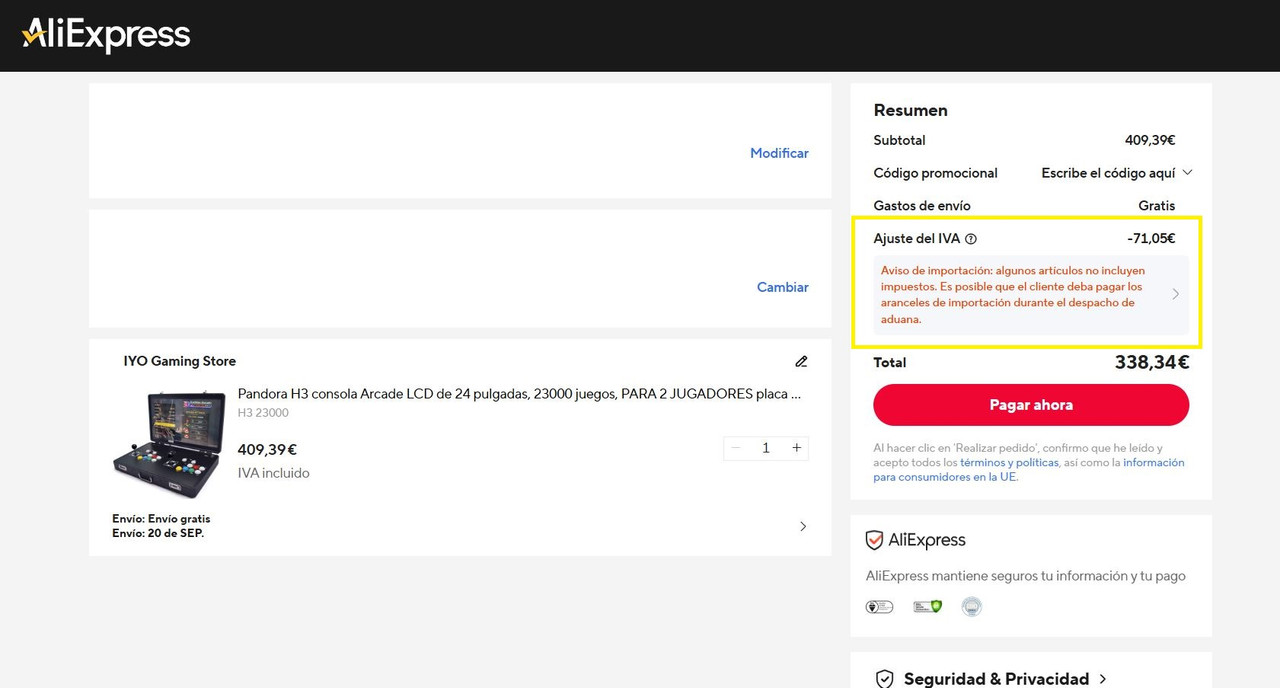
Task: Click the Cambiar link
Action: [783, 287]
